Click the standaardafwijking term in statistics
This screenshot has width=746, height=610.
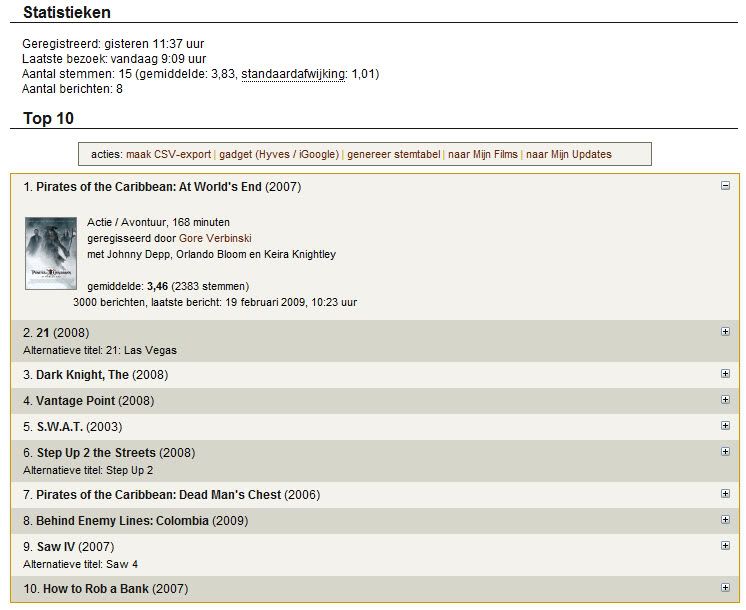point(293,74)
